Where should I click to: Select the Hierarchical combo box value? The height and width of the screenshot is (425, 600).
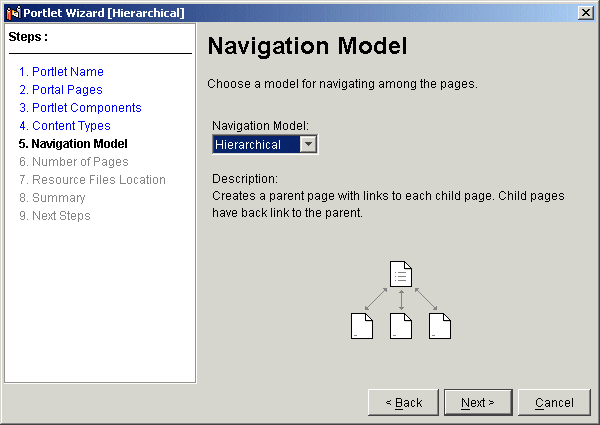[x=256, y=145]
